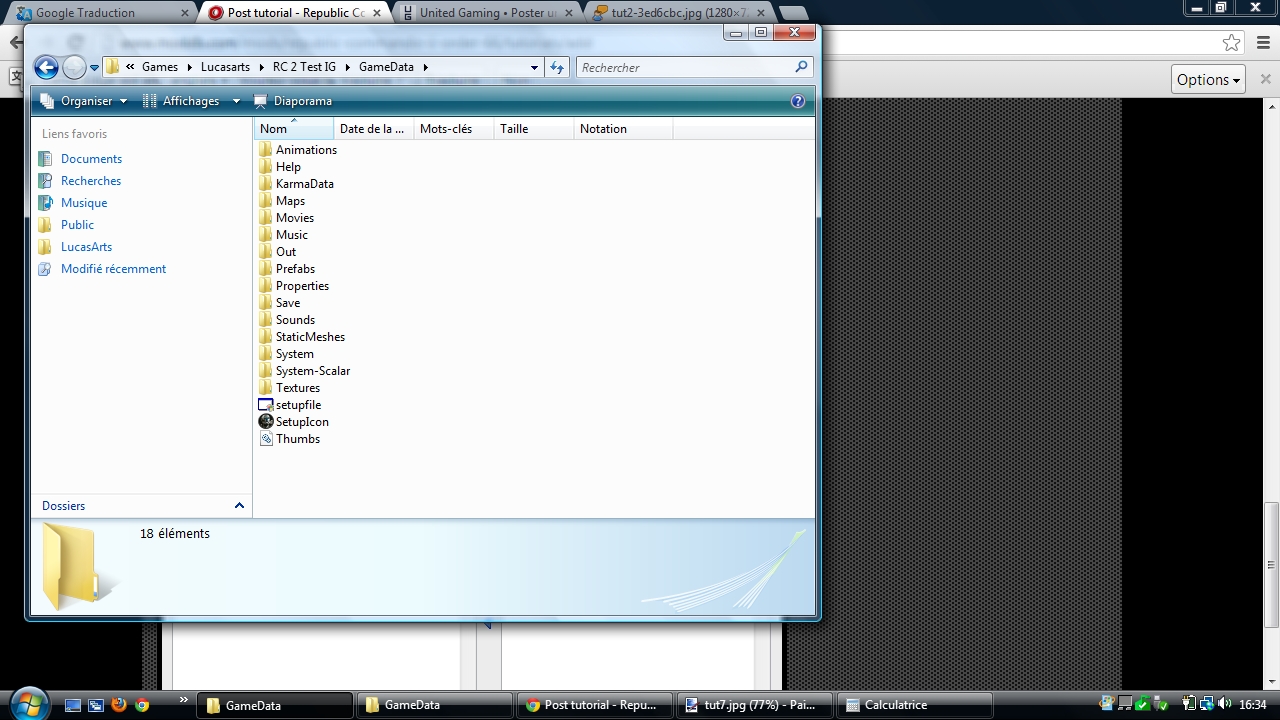Screen dimensions: 1280x720
Task: Open the Animations folder icon
Action: coord(265,150)
